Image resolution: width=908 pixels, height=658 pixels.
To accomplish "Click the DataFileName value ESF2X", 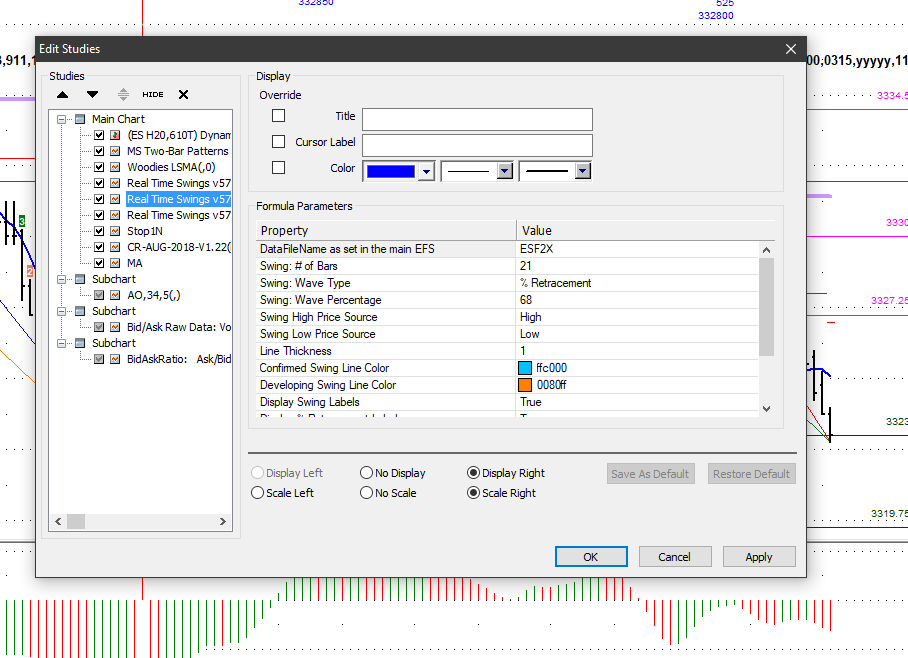I will (x=637, y=249).
